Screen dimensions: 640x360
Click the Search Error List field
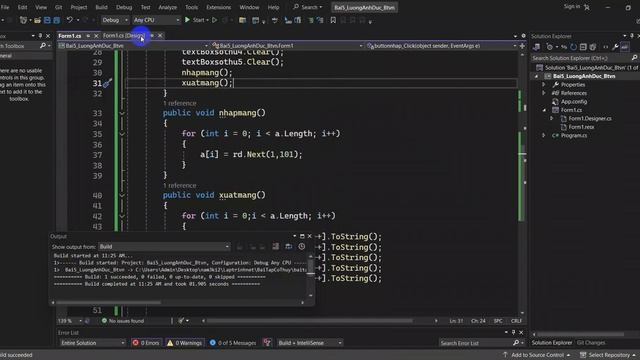click(475, 343)
